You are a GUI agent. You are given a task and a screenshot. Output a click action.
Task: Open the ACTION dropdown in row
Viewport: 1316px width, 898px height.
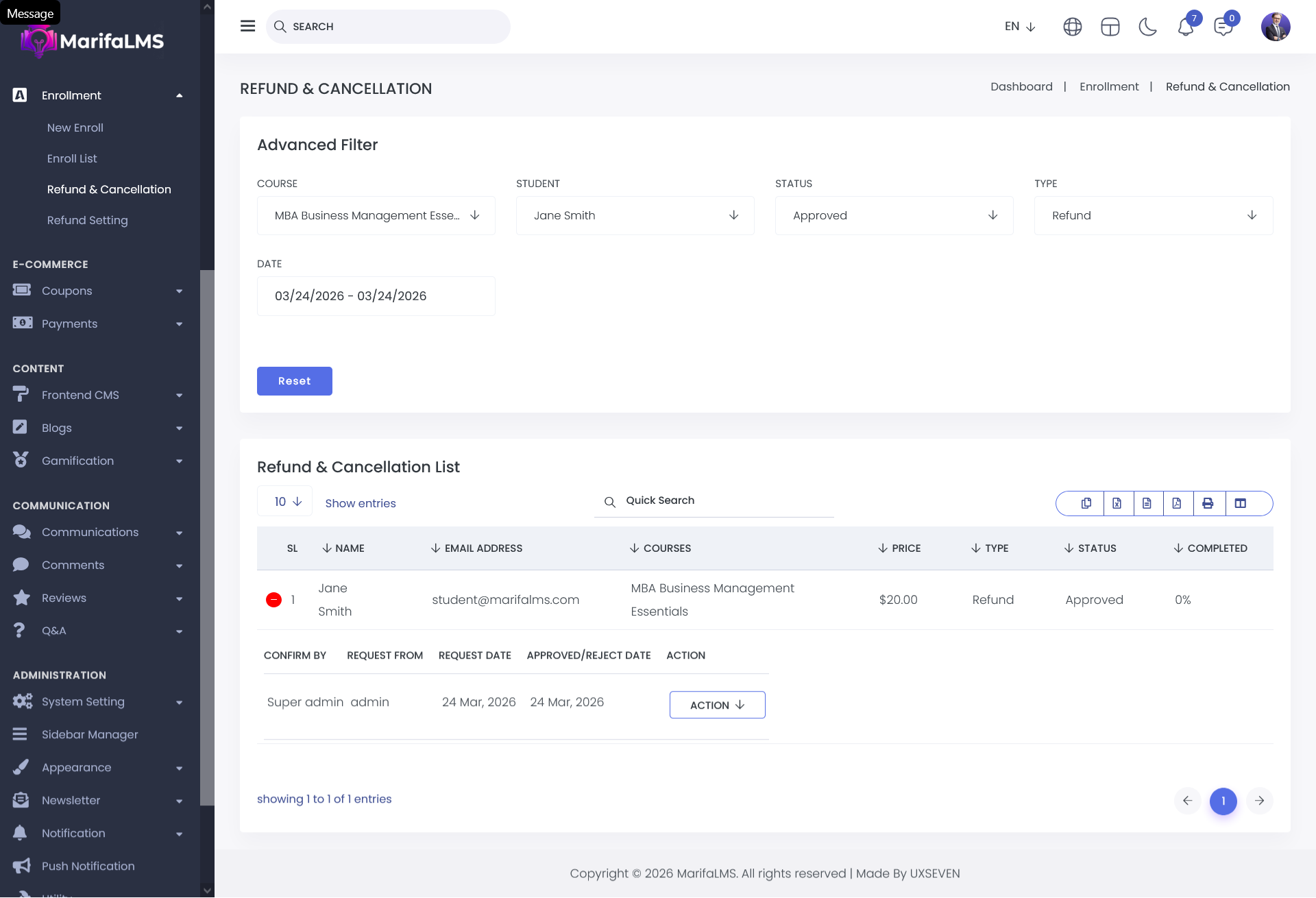coord(717,705)
